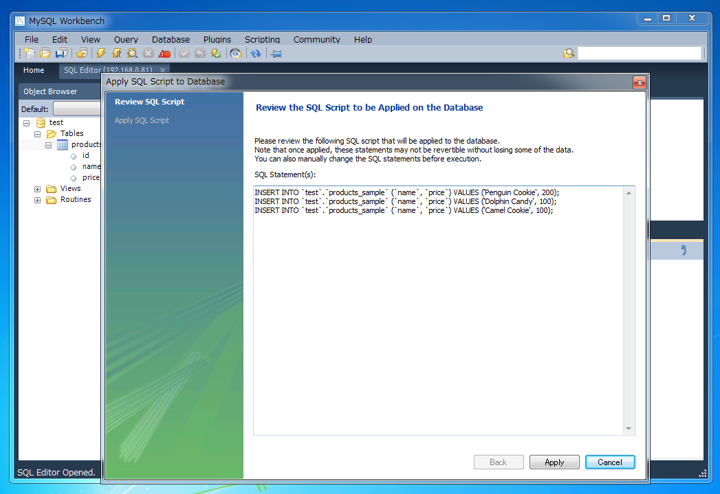Viewport: 720px width, 494px height.
Task: Click the Camel Cookie INSERT statement line
Action: click(404, 210)
